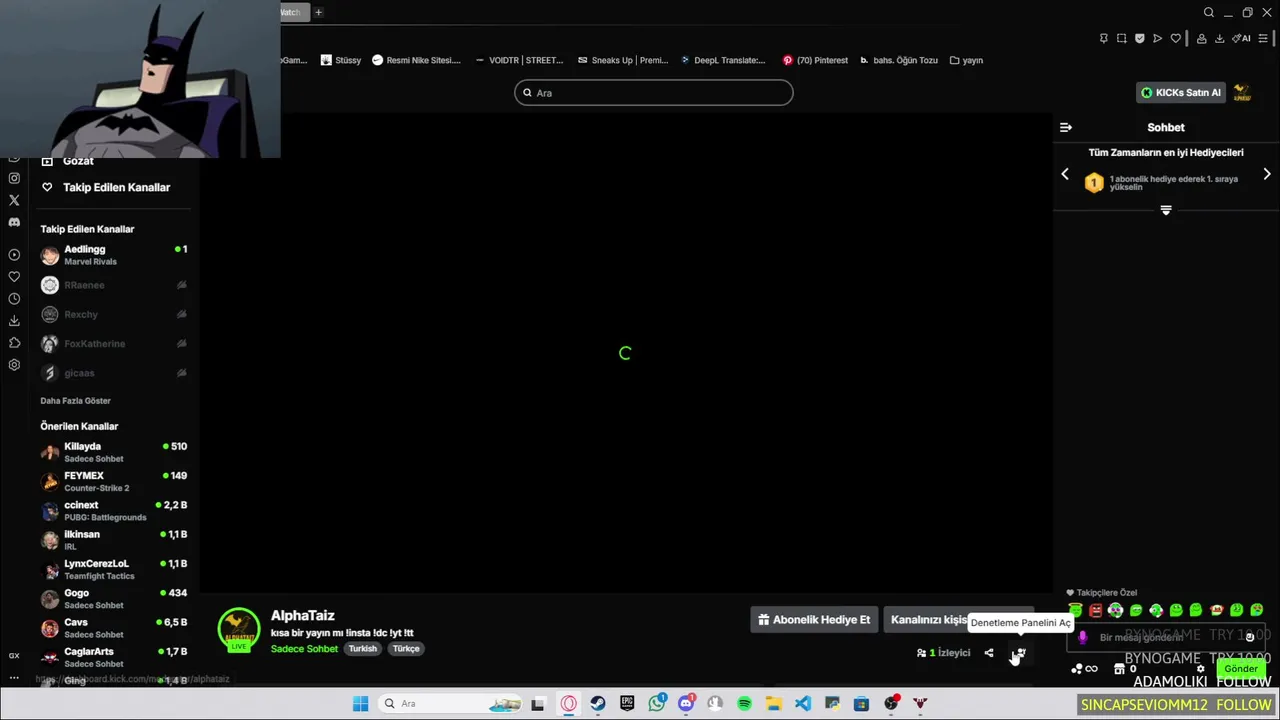The width and height of the screenshot is (1280, 720).
Task: Open the LynxCerezLoL channel
Action: (114, 569)
